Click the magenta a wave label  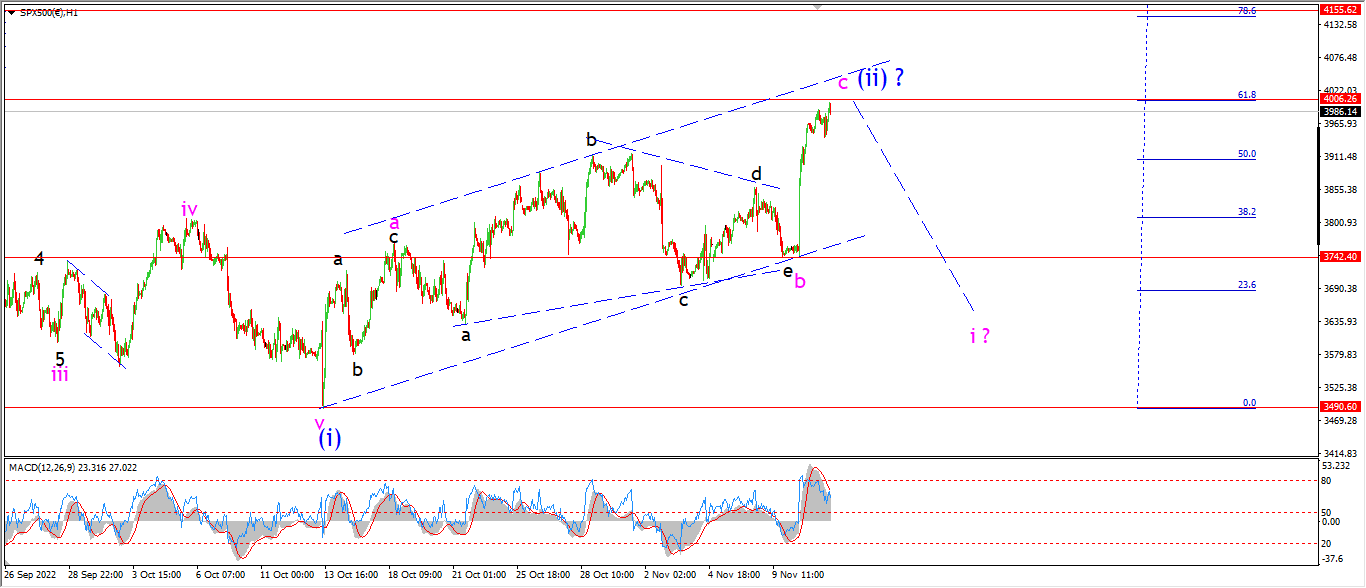click(394, 222)
